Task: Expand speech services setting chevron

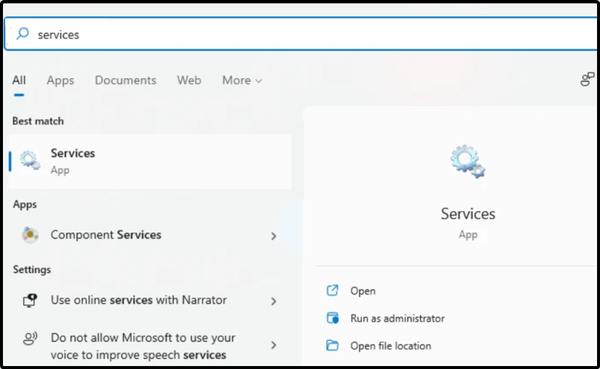Action: tap(274, 345)
